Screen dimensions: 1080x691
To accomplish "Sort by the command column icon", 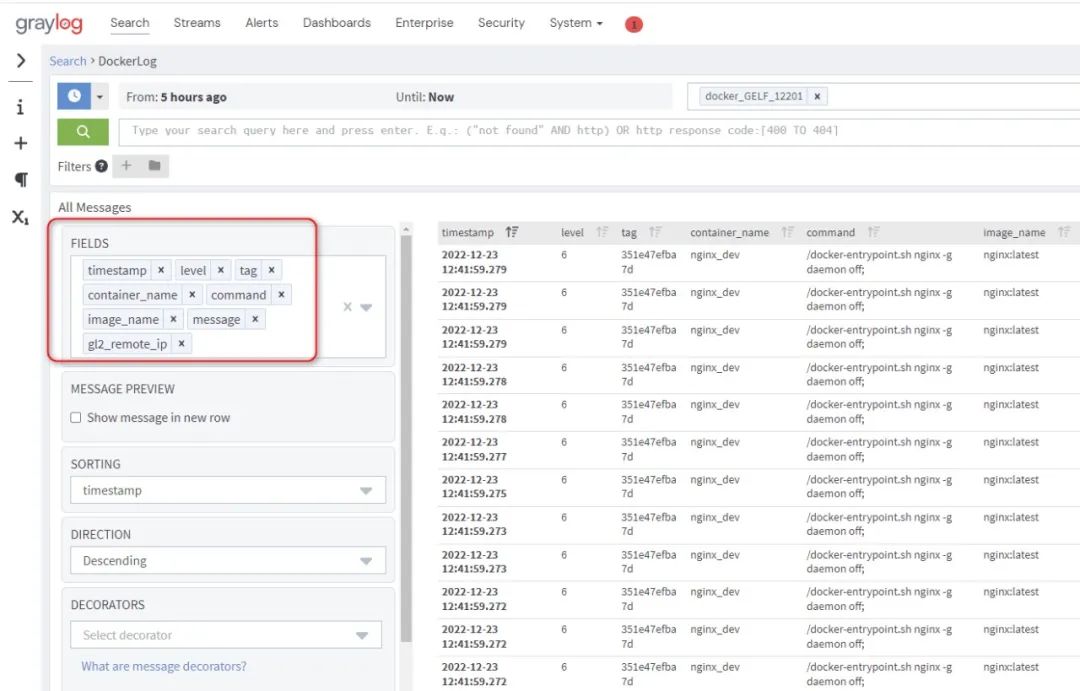I will click(x=873, y=232).
